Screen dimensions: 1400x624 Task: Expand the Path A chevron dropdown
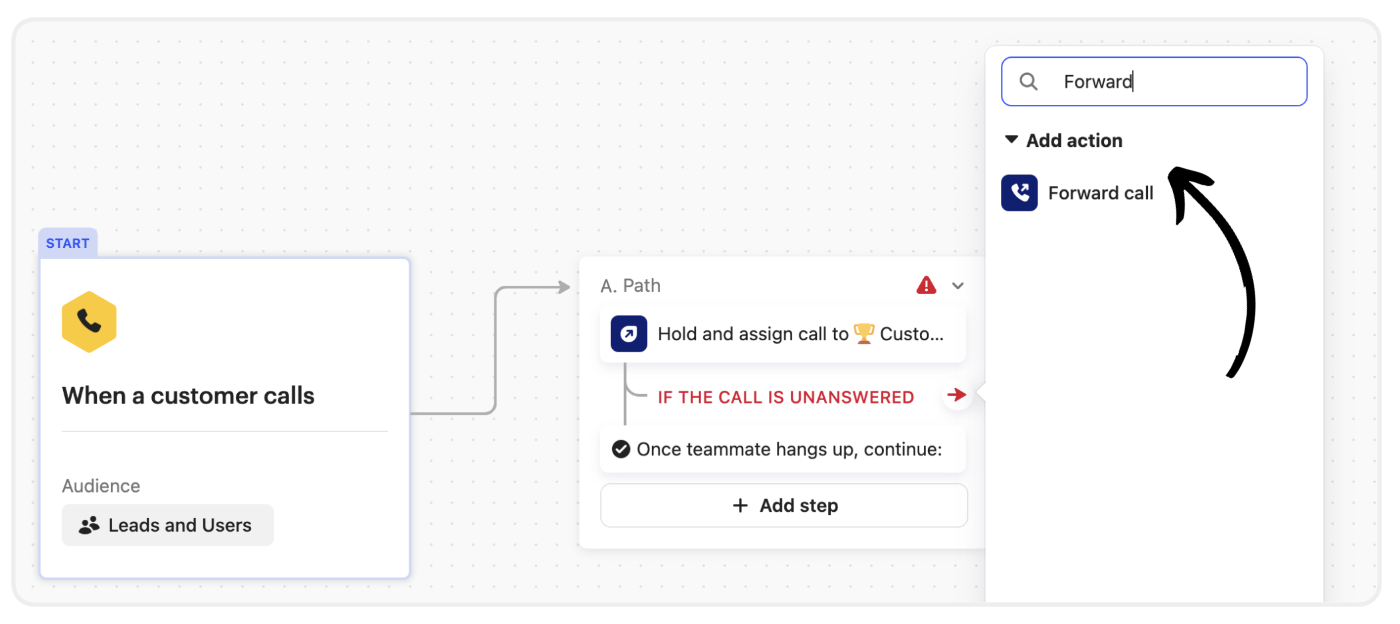[x=958, y=286]
